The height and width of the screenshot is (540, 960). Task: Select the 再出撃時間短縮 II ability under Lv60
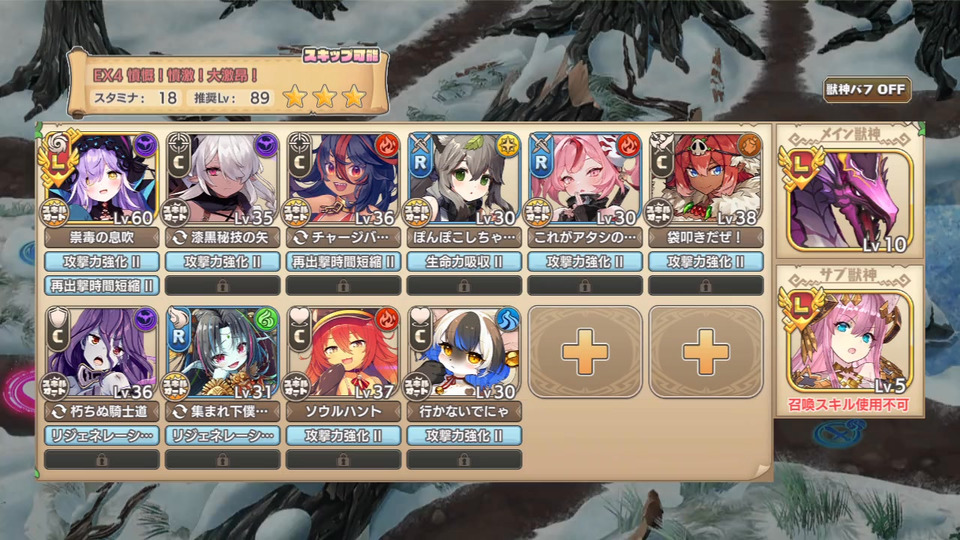102,285
